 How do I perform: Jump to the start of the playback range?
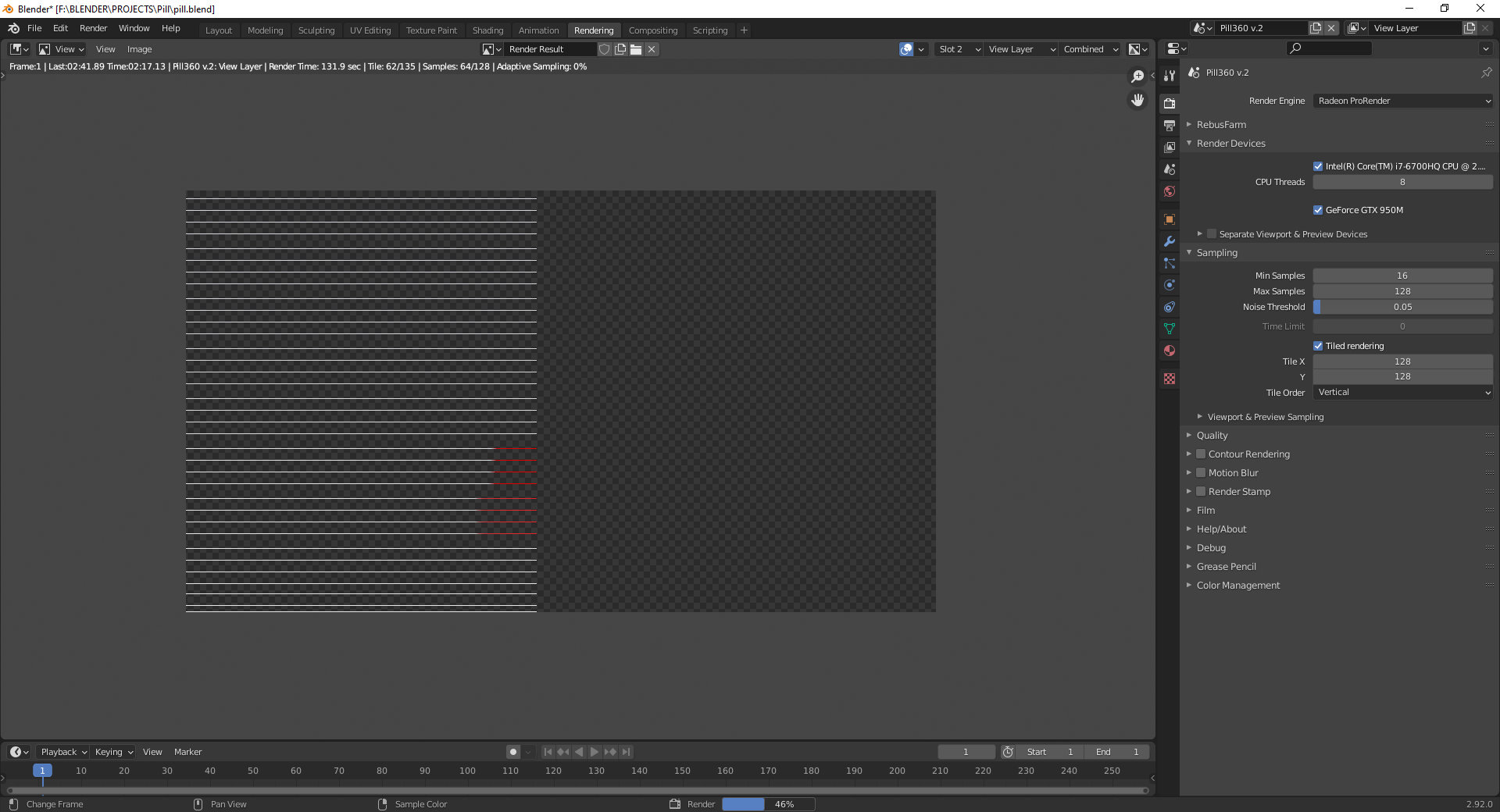[548, 752]
